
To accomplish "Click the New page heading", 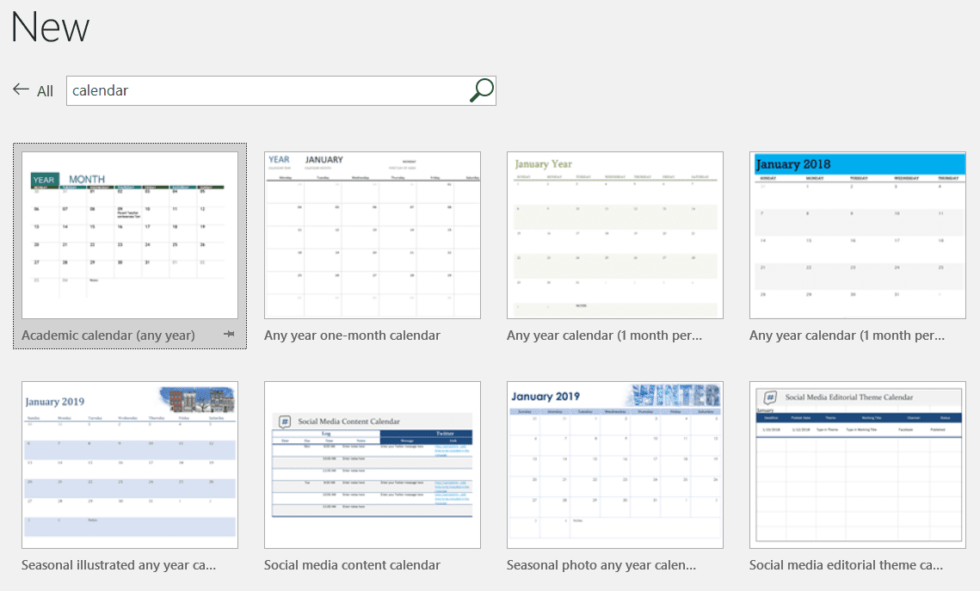I will tap(49, 27).
